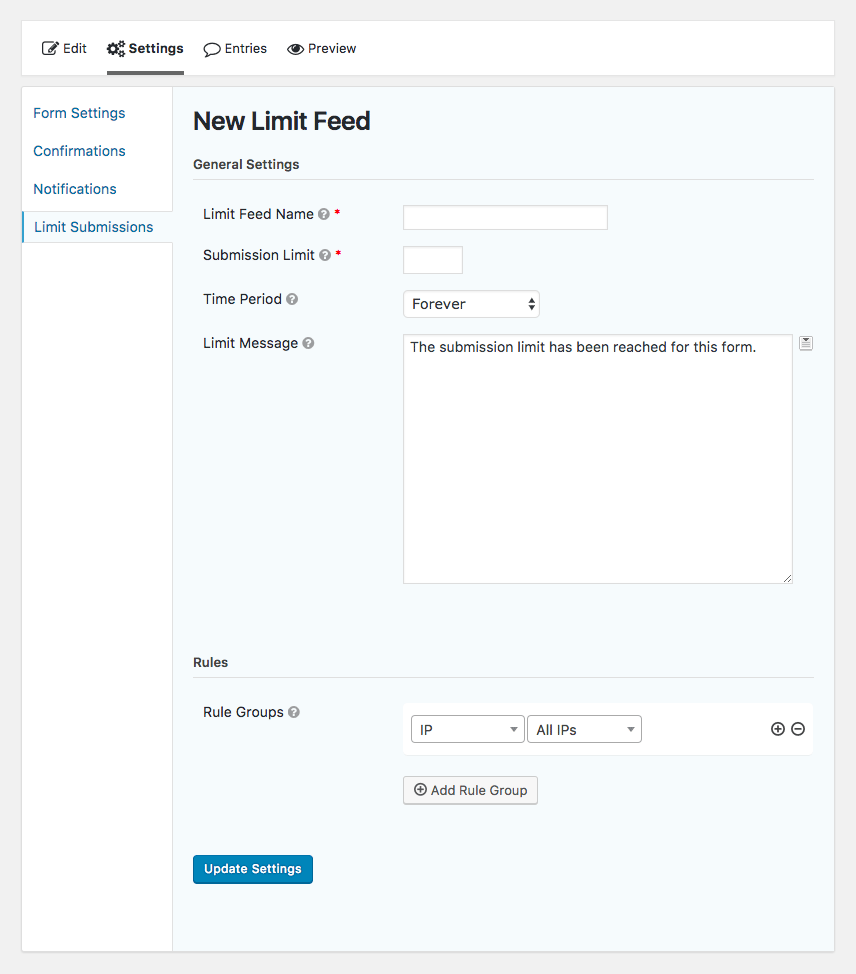Open the Notifications sidebar link

(75, 189)
